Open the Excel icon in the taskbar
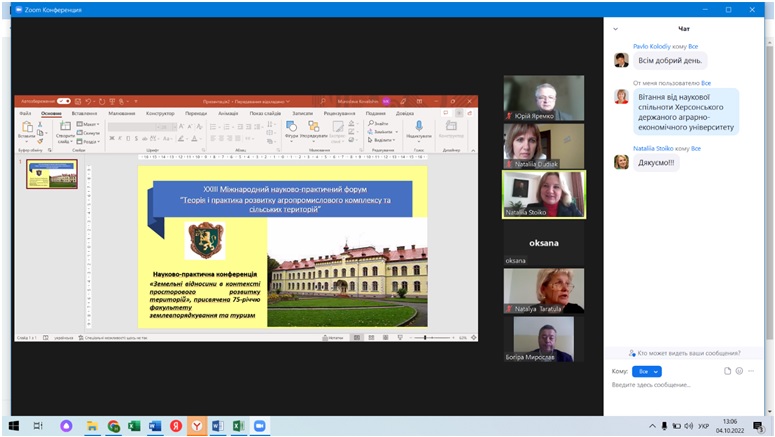 click(x=135, y=425)
